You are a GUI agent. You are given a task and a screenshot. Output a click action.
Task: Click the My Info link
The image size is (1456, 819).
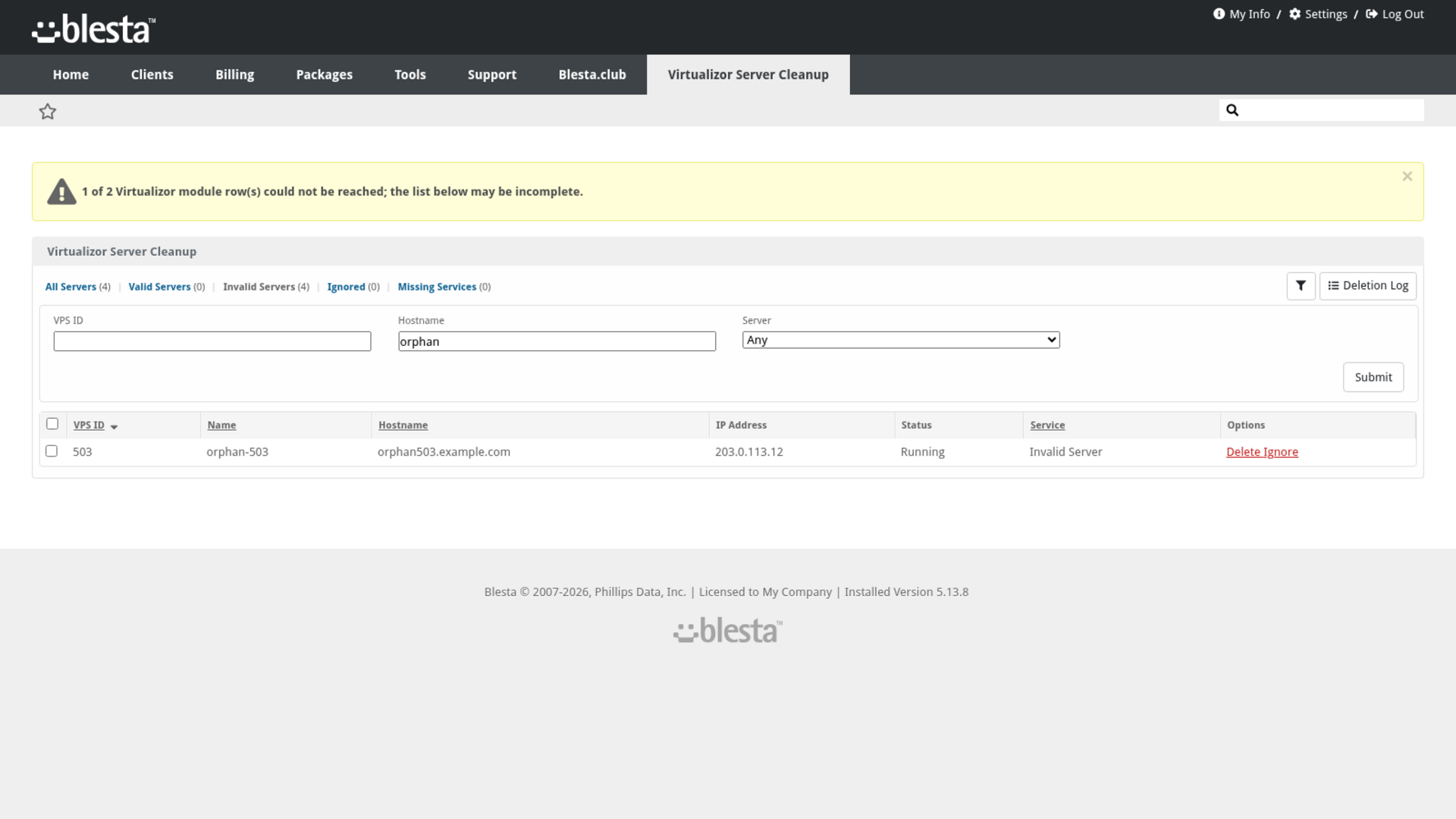1241,14
